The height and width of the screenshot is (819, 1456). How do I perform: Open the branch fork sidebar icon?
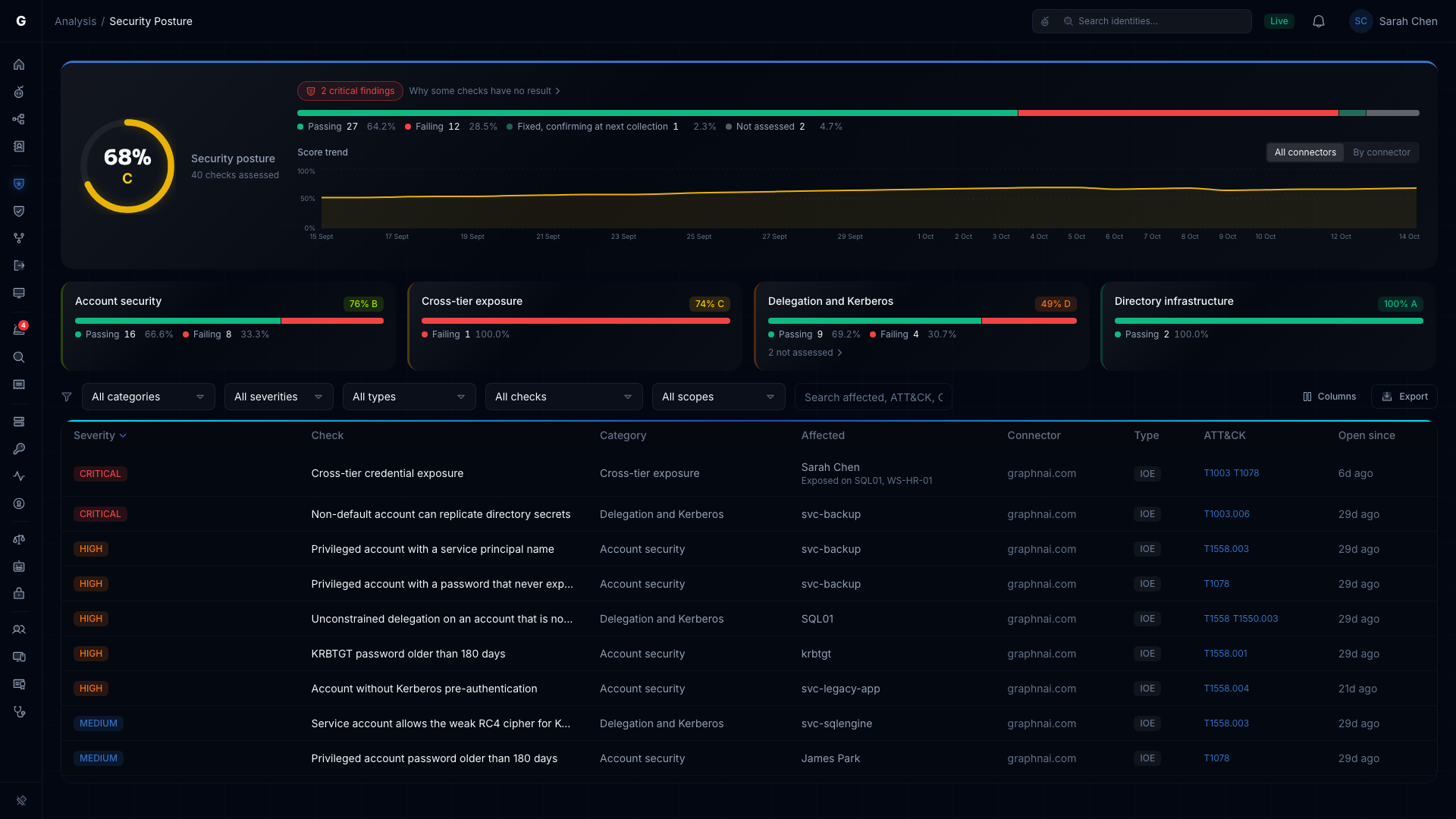(20, 238)
